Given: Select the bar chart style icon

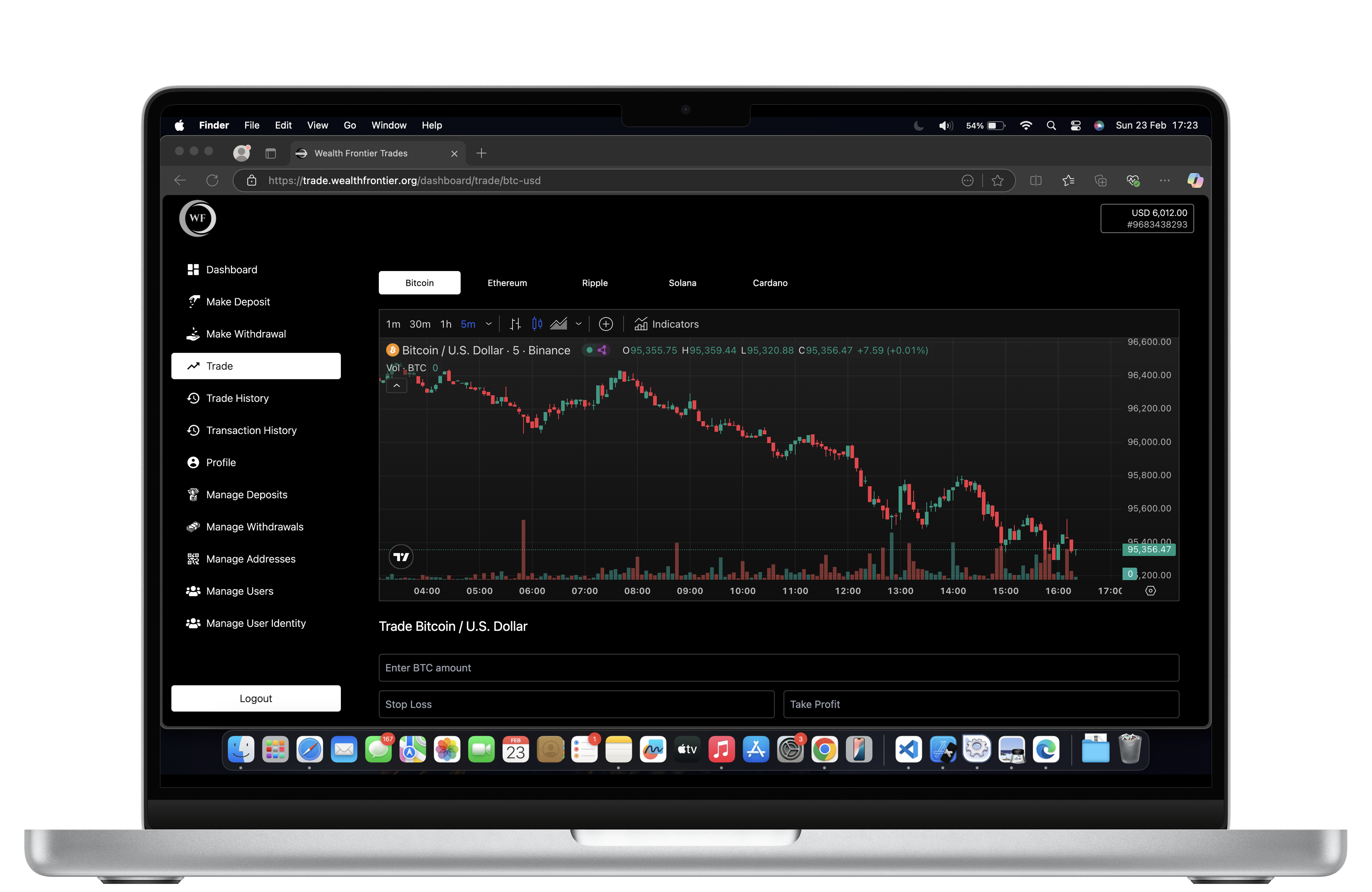Looking at the screenshot, I should click(x=515, y=324).
